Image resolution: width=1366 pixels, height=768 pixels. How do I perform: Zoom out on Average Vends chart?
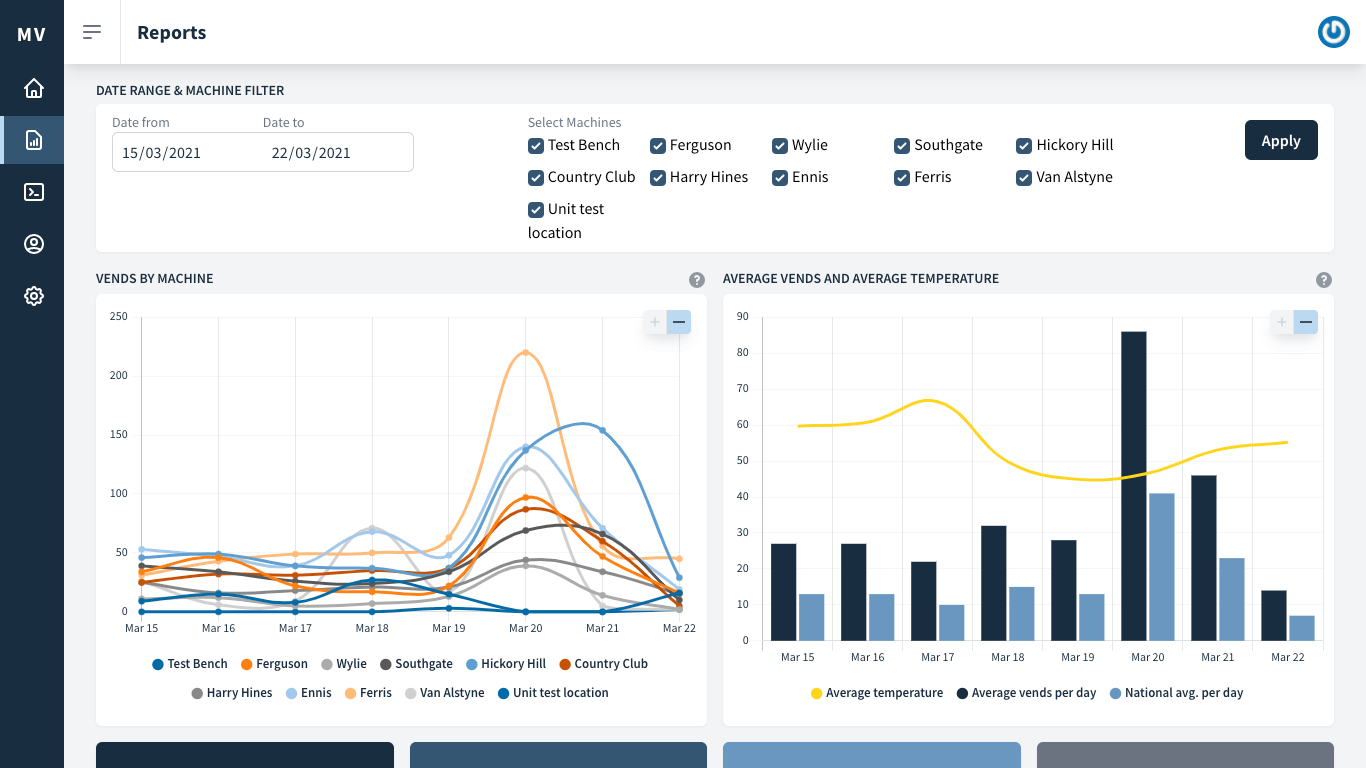[1305, 322]
